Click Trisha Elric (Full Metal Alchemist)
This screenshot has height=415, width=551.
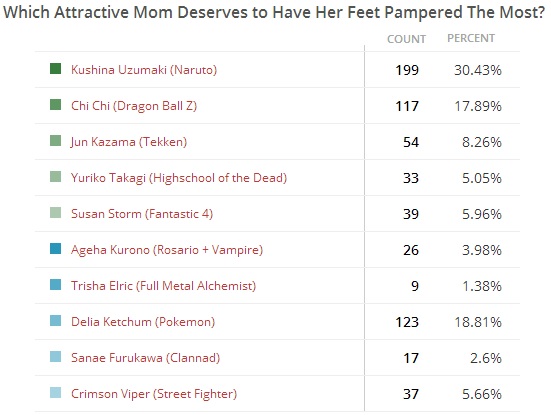[x=163, y=286]
